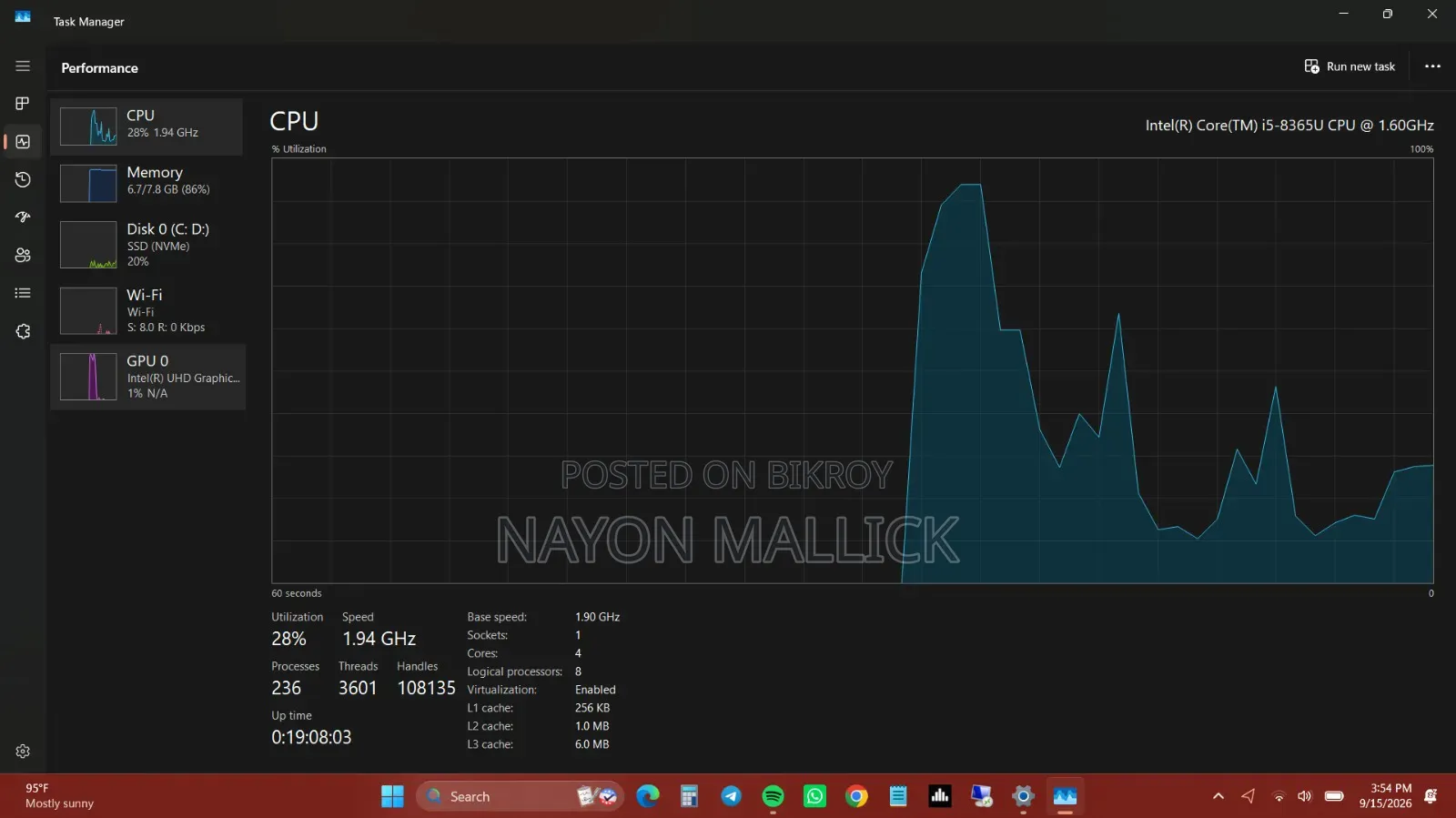The image size is (1456, 818).
Task: Open the Services page icon
Action: click(23, 331)
